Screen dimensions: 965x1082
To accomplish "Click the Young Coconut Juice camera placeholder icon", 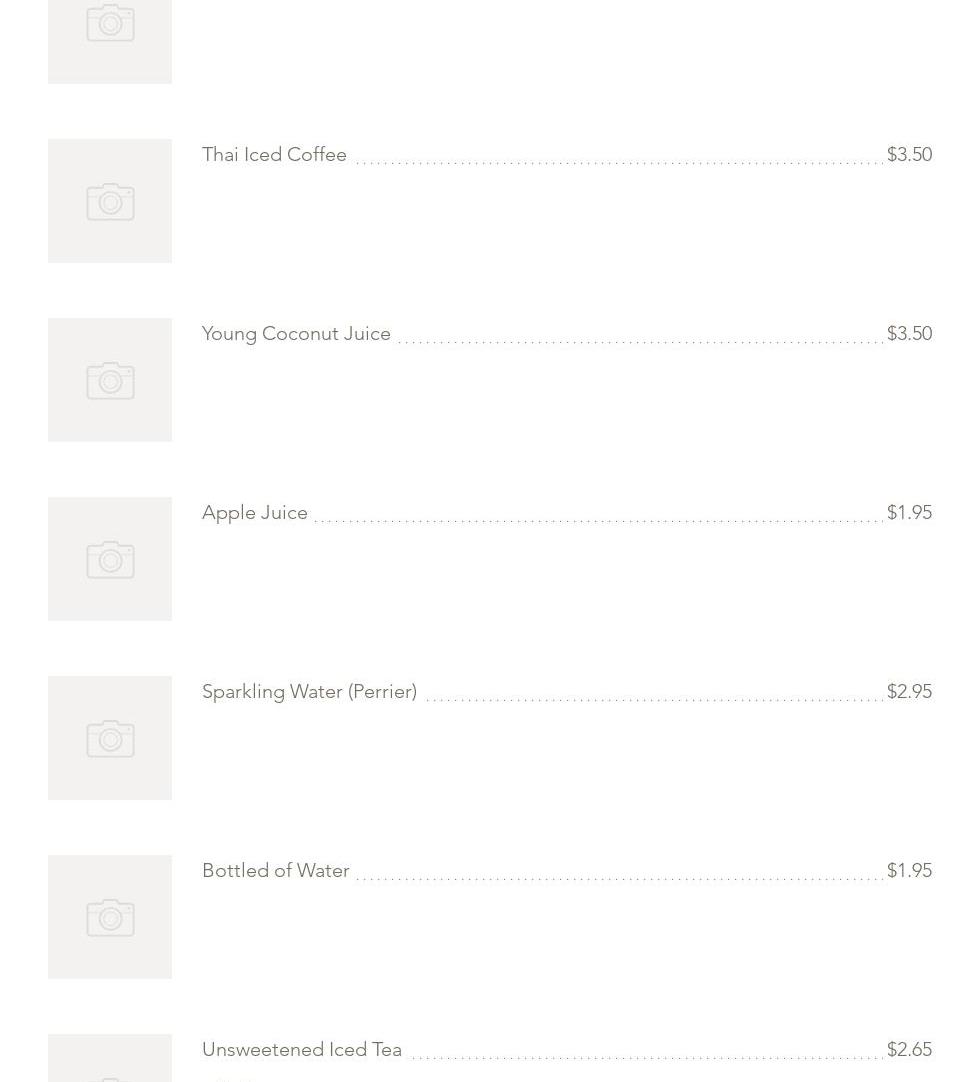I will (110, 381).
